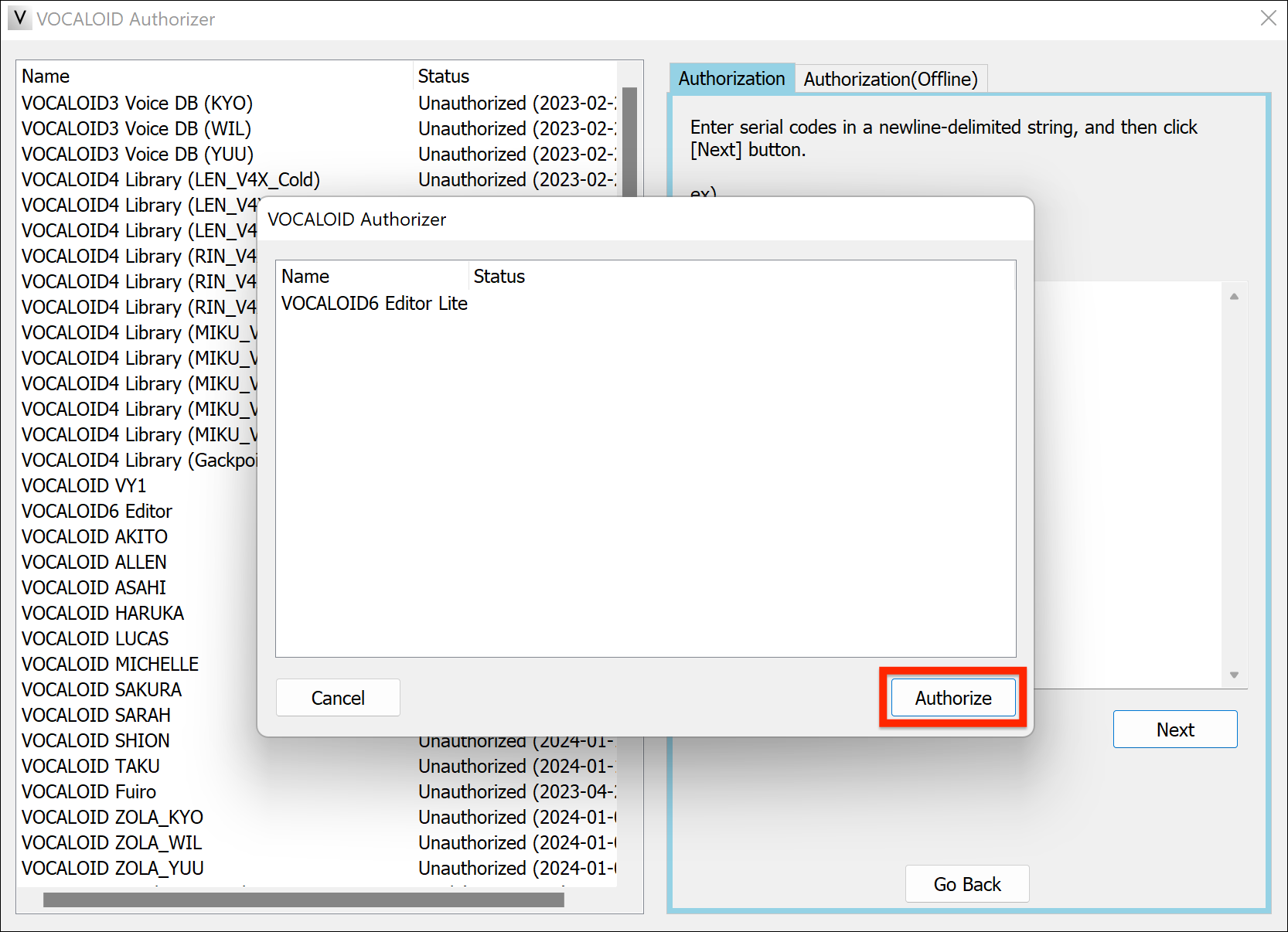Image resolution: width=1288 pixels, height=932 pixels.
Task: Sort the list by the Name column header
Action: pos(46,76)
